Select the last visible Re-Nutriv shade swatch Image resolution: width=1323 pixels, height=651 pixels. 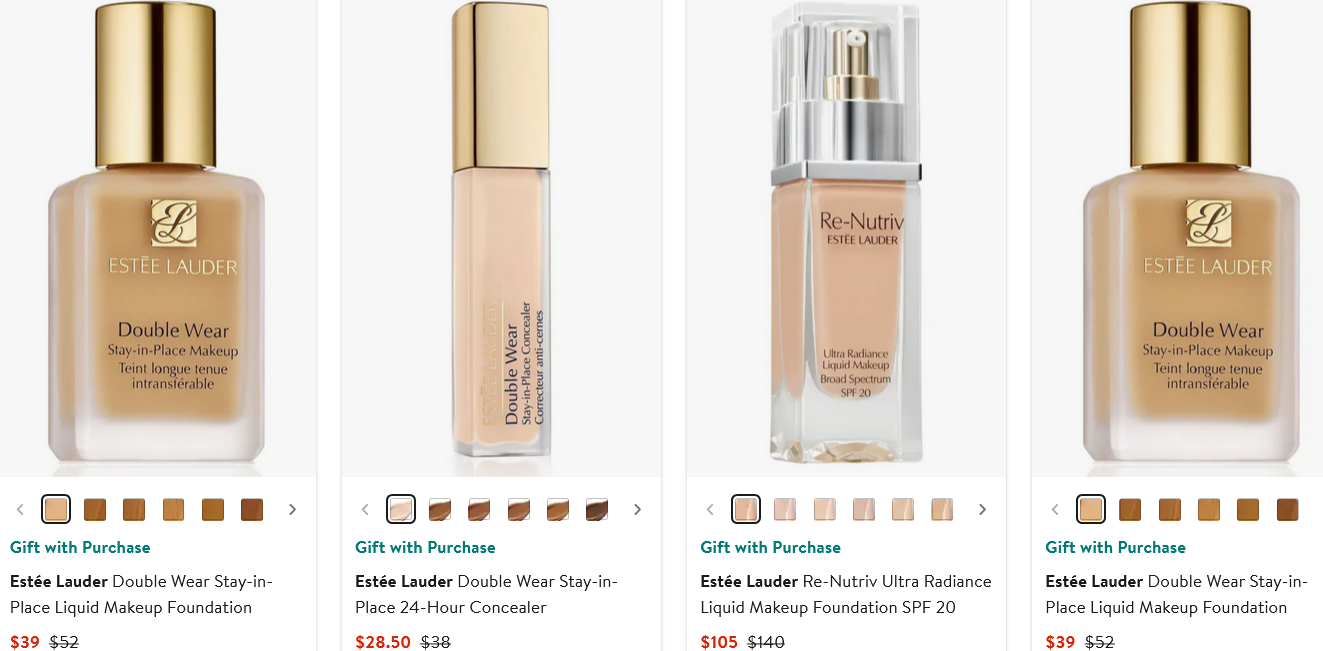[x=942, y=509]
